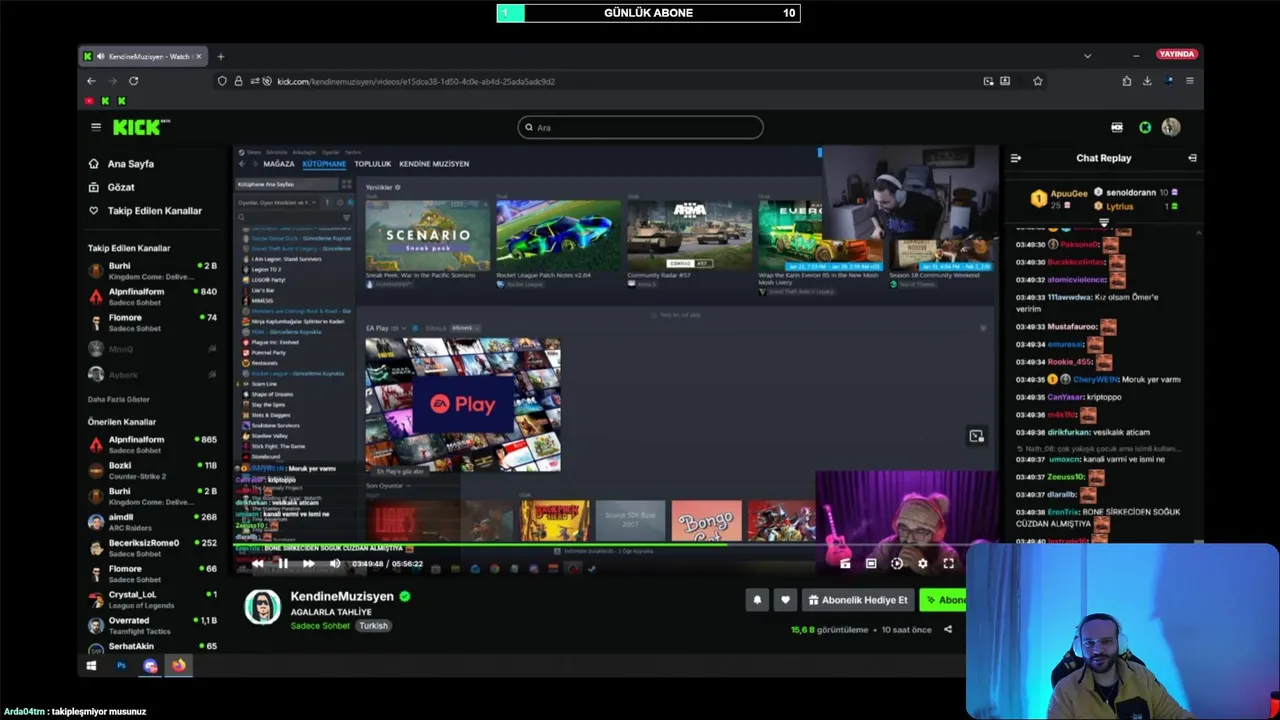The width and height of the screenshot is (1280, 720).
Task: Rewind the video
Action: point(258,563)
